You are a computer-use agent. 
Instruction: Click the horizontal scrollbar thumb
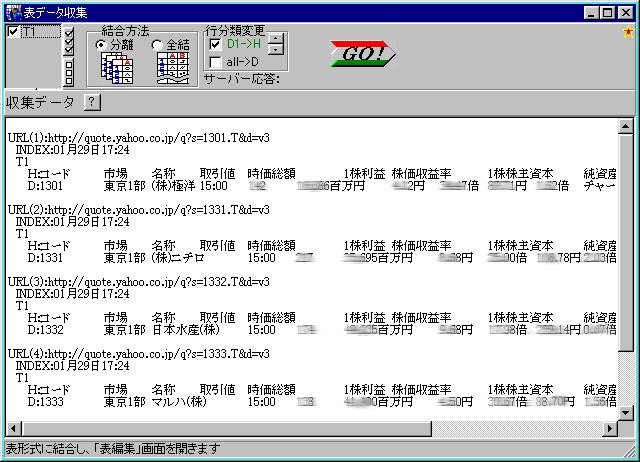[227, 429]
